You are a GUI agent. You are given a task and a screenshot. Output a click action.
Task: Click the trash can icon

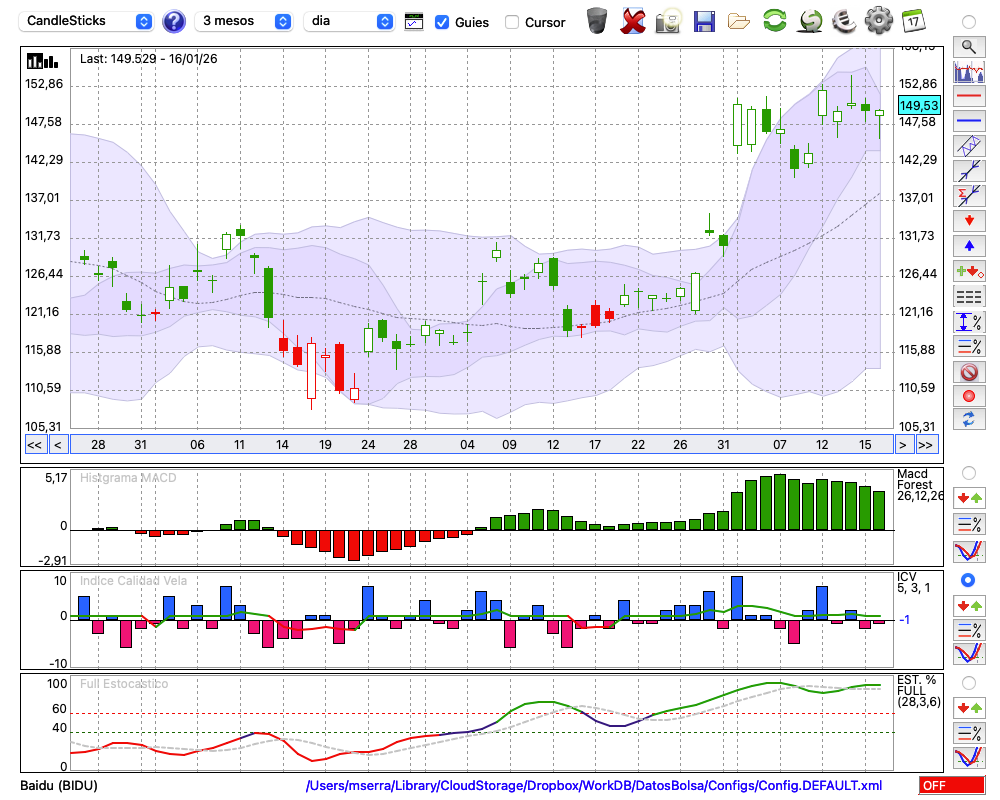(x=597, y=20)
